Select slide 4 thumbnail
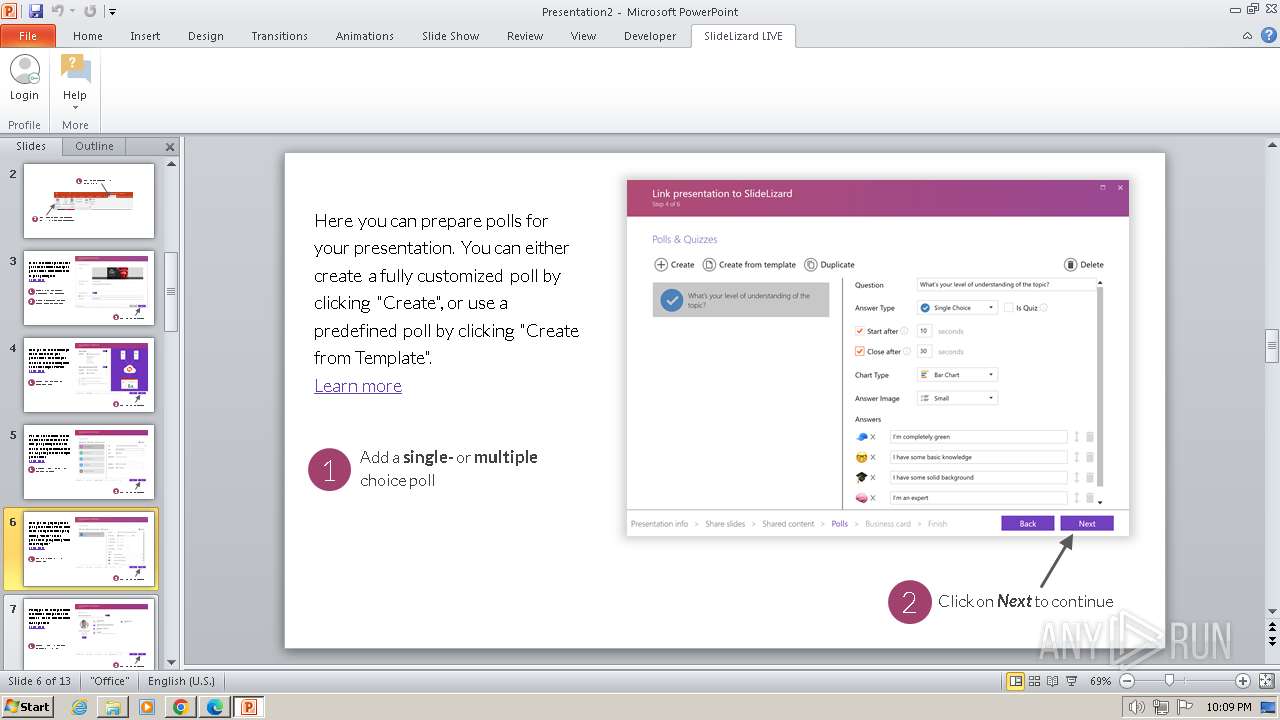The image size is (1280, 720). 89,375
